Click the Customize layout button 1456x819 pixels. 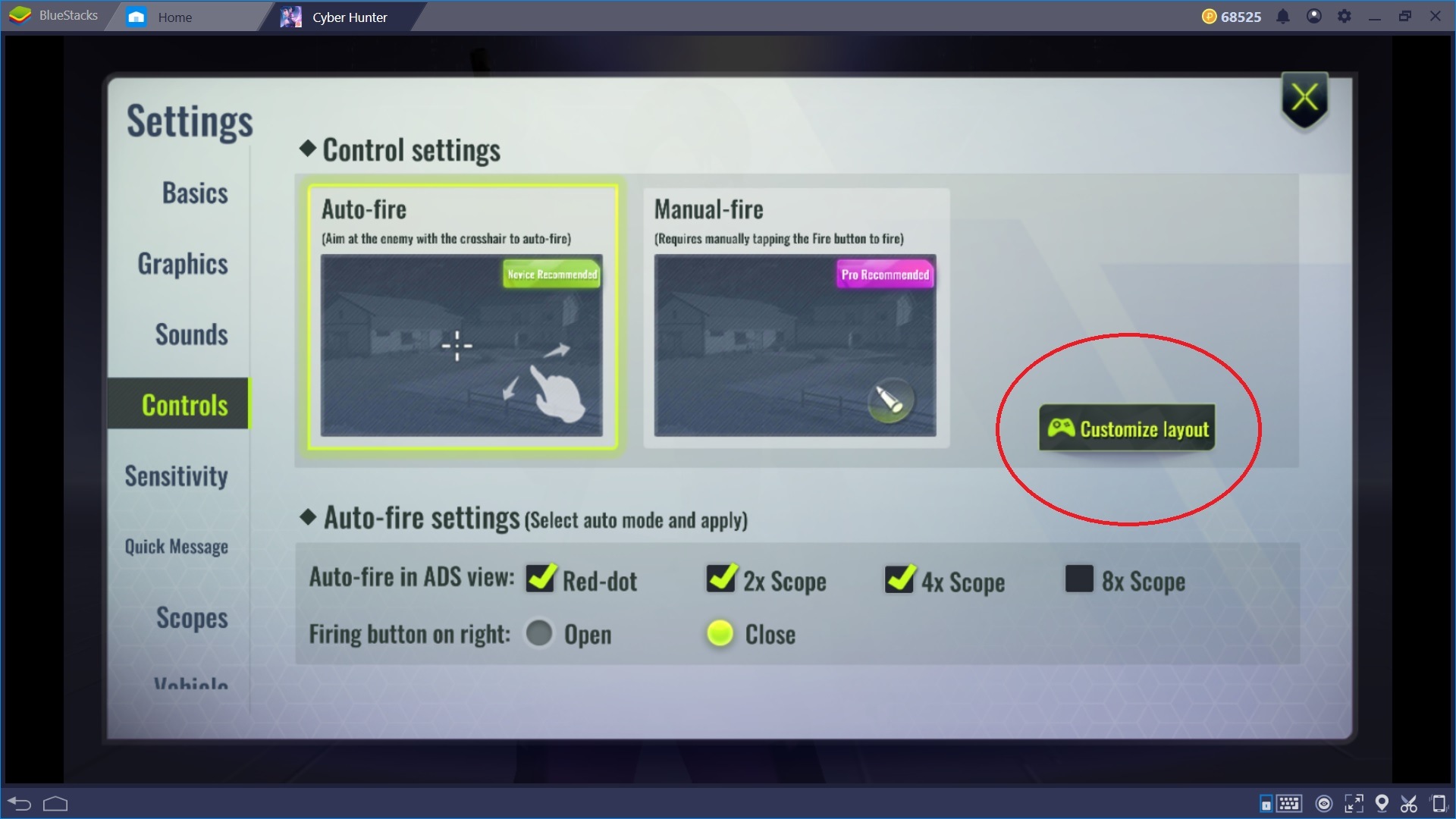coord(1127,428)
